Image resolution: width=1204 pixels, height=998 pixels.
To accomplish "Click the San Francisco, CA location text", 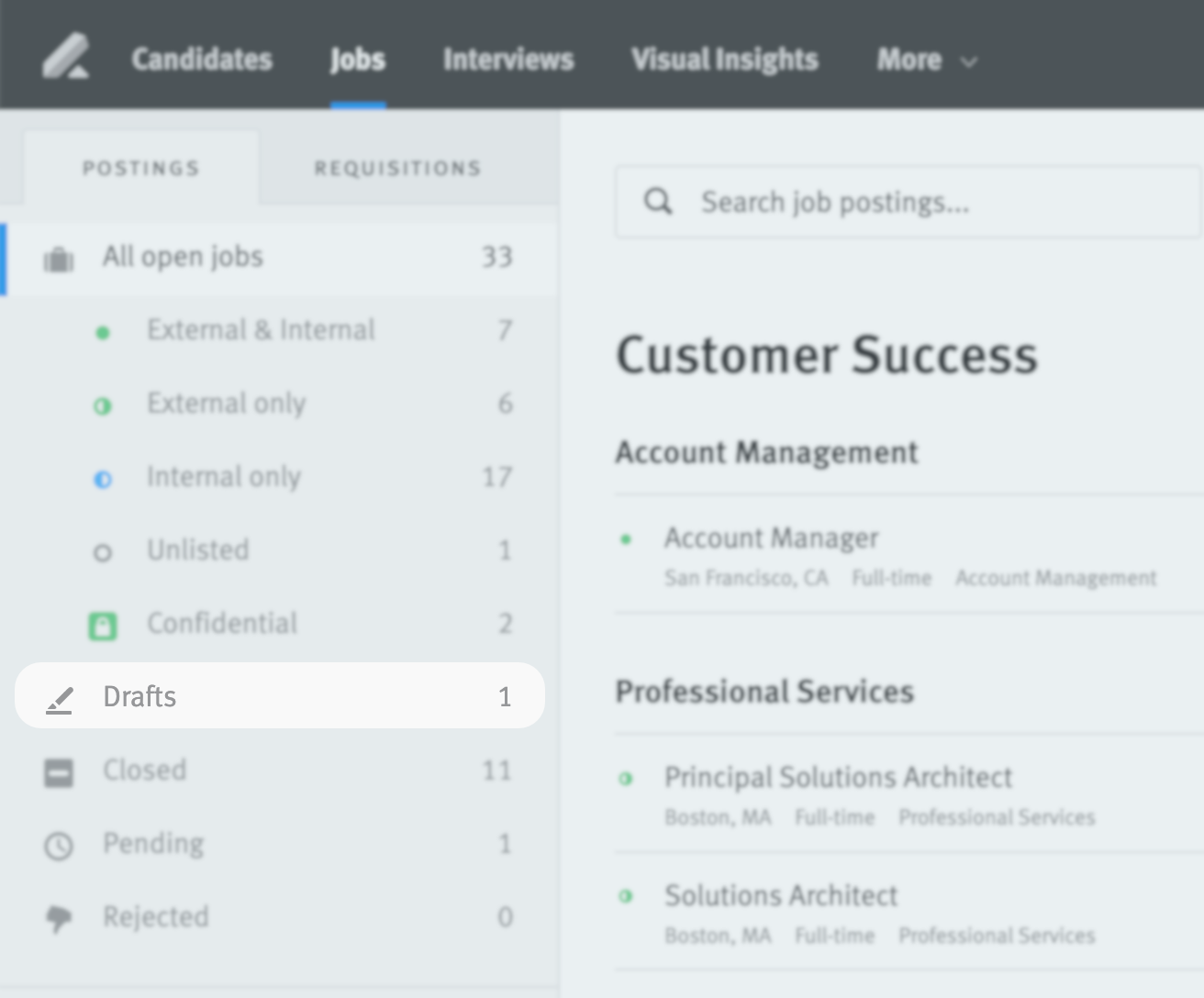I will point(746,578).
